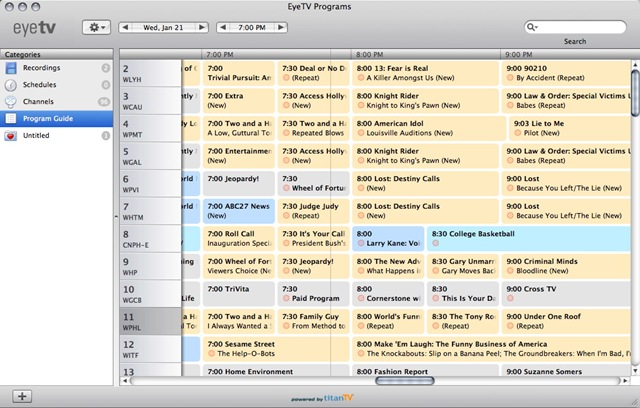Click guide scroll left arrow
640x408 pixels.
click(x=125, y=381)
